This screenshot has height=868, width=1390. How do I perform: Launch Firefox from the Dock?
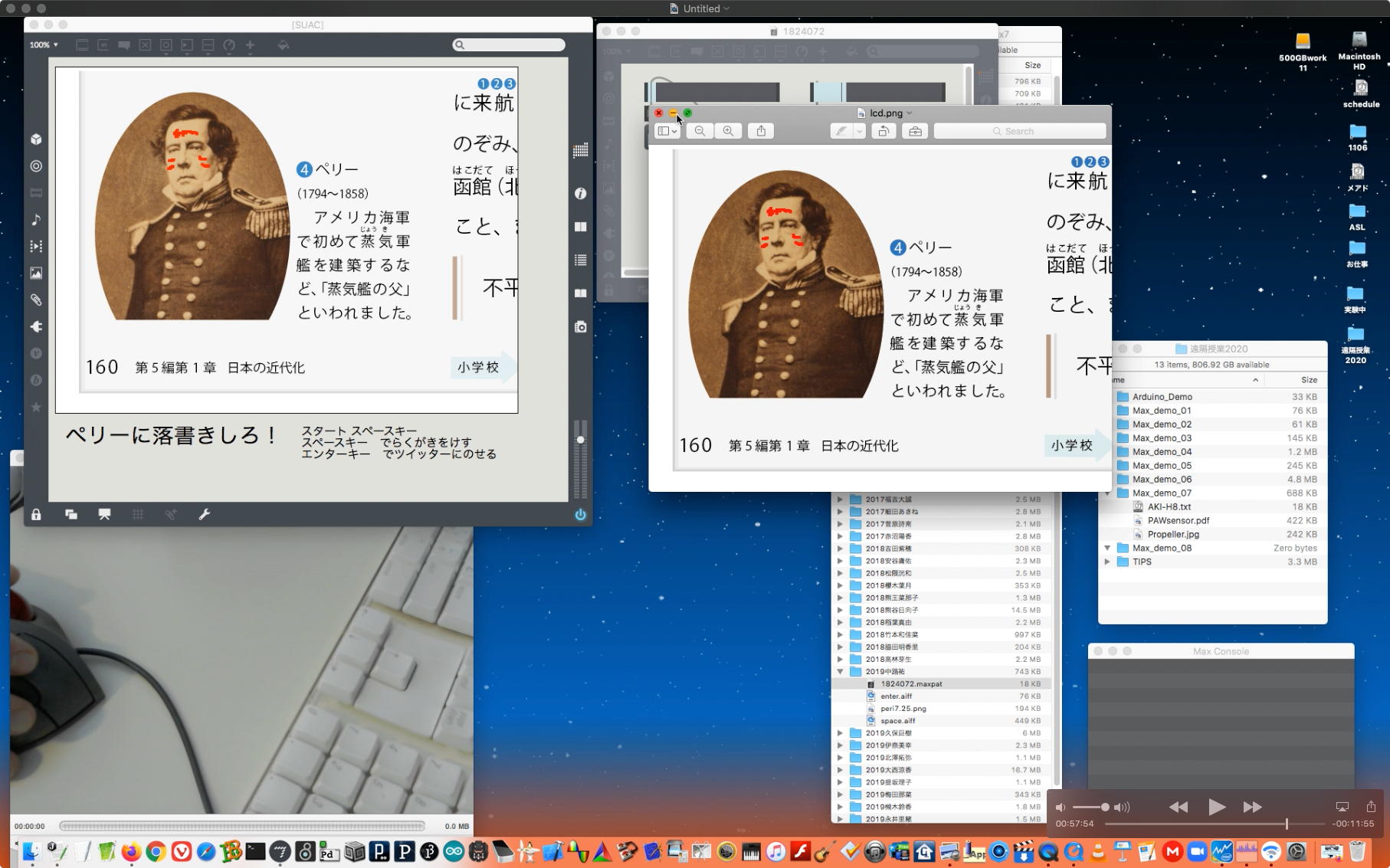131,851
